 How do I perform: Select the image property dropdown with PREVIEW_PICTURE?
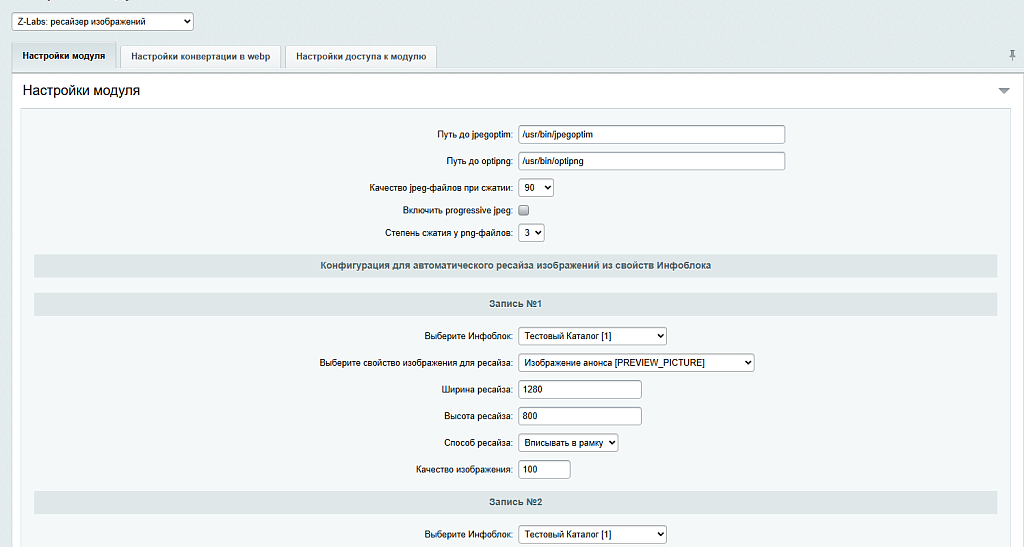[x=636, y=363]
